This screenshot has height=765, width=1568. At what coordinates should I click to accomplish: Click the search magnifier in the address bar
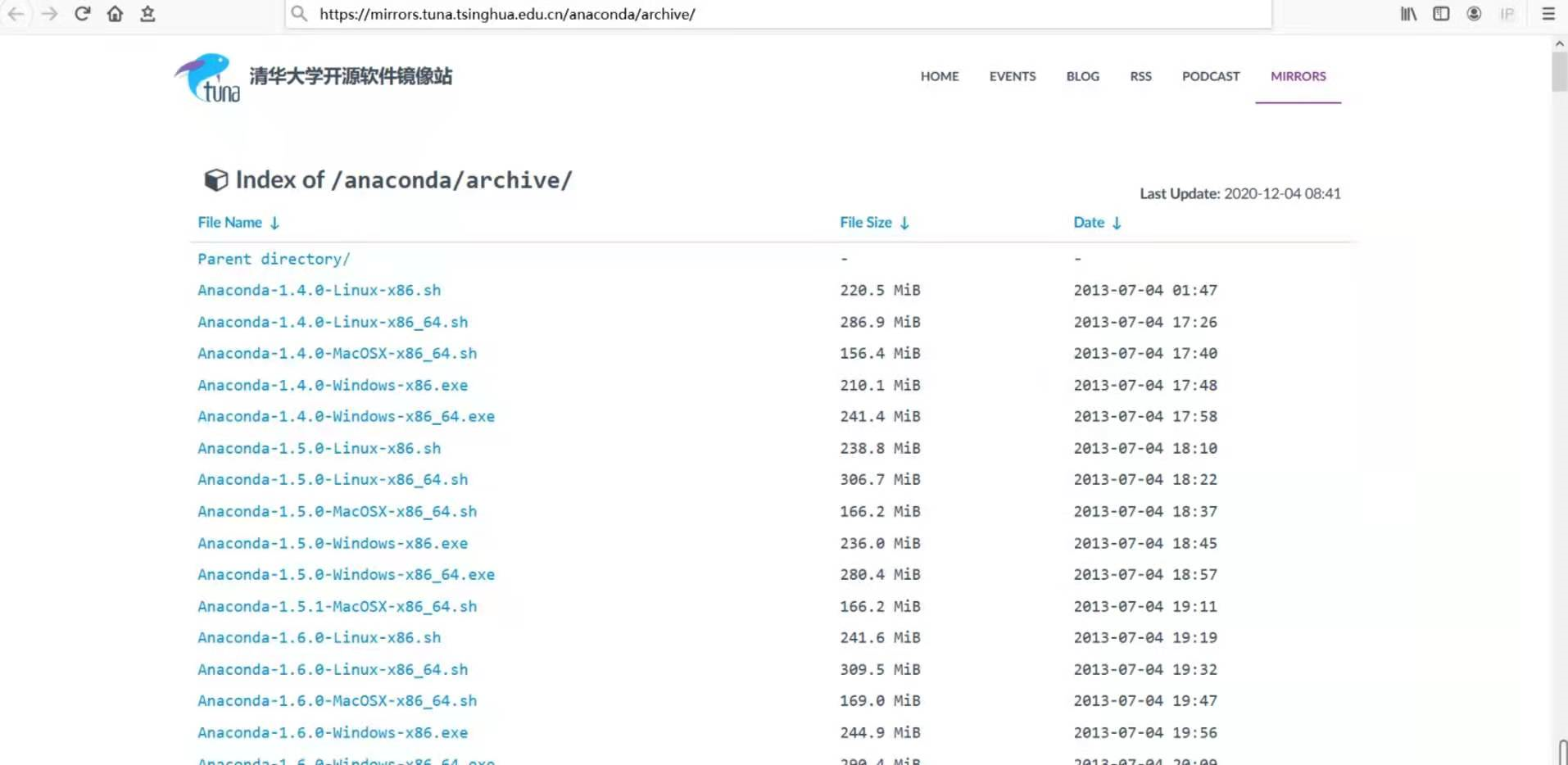click(x=300, y=14)
